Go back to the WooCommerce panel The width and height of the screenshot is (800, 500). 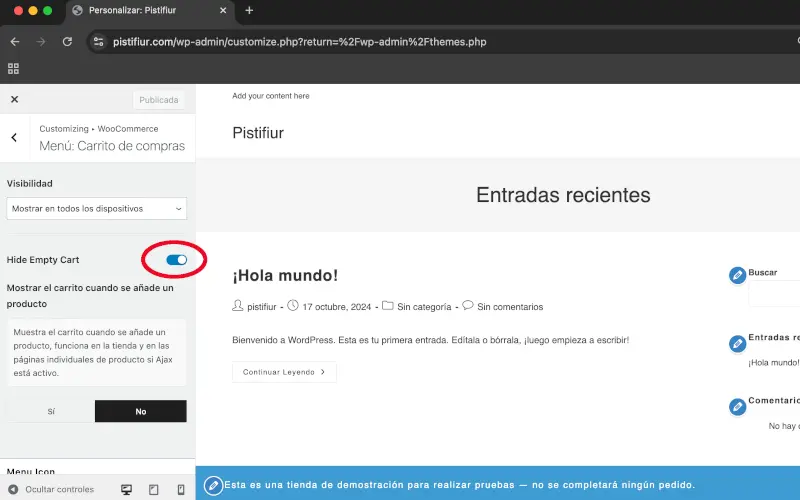pos(14,137)
